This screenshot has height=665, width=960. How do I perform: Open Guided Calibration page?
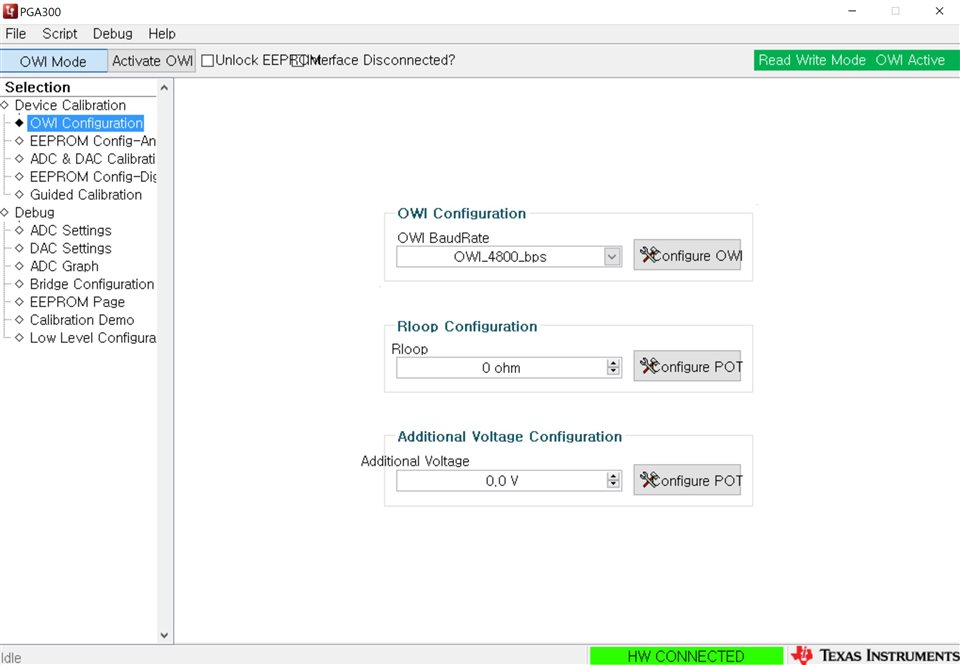click(86, 194)
